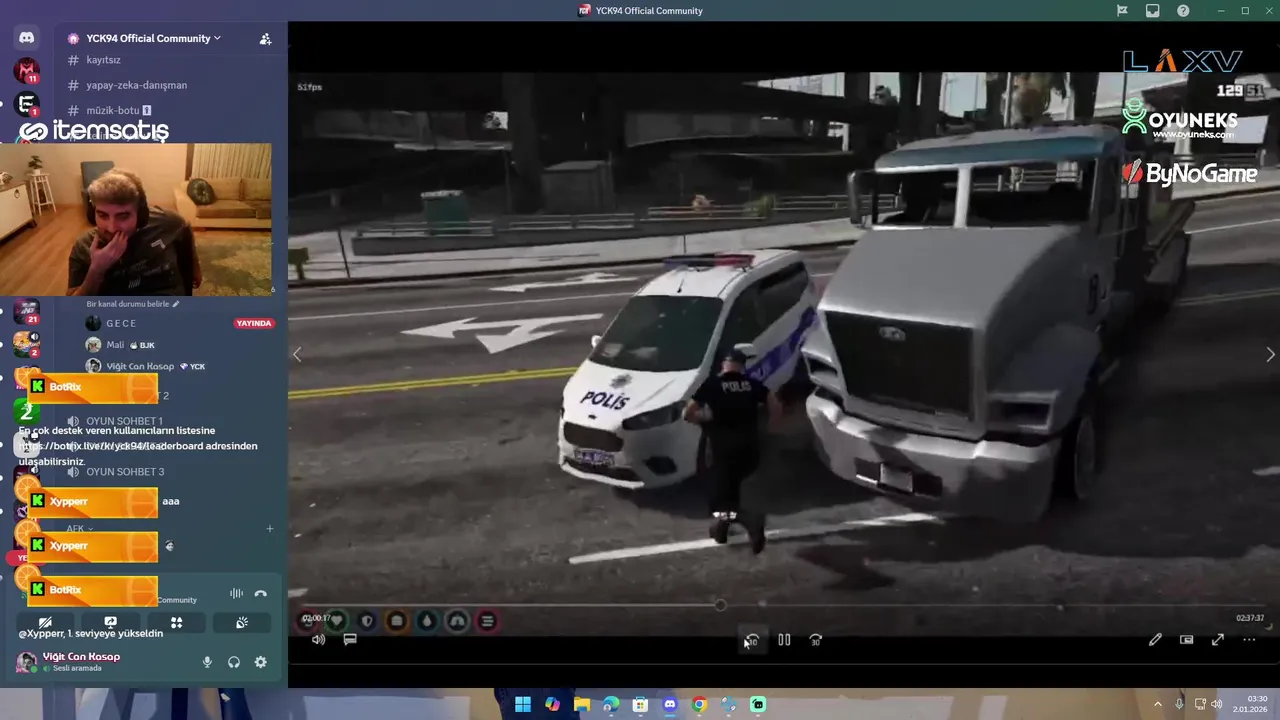Open the Help icon in title bar
The height and width of the screenshot is (720, 1280).
tap(1184, 11)
